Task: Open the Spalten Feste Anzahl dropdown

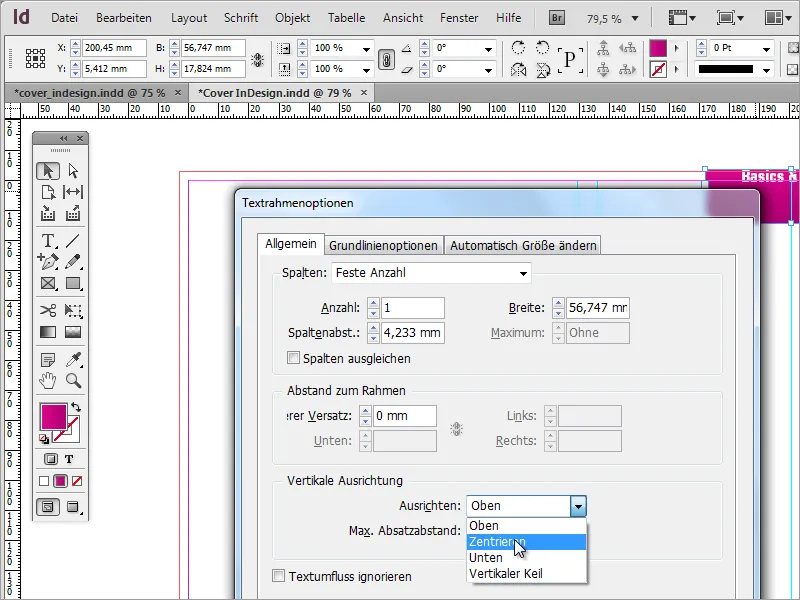Action: coord(431,273)
